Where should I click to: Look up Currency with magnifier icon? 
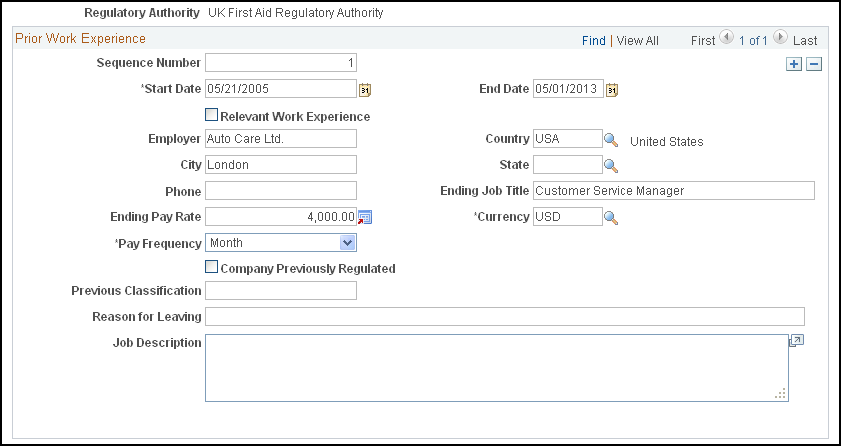[x=611, y=218]
